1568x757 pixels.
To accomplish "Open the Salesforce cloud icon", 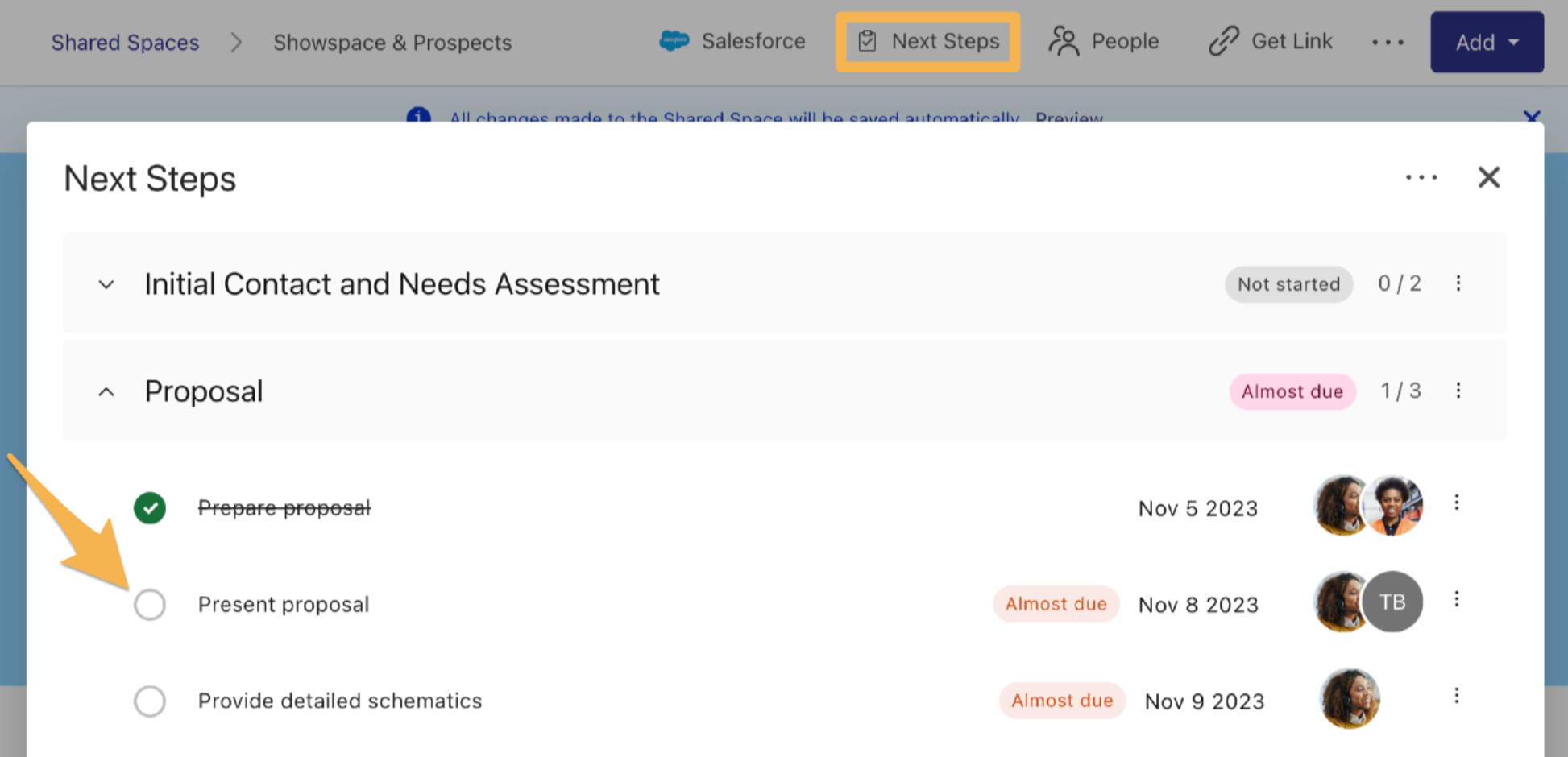I will click(x=674, y=40).
